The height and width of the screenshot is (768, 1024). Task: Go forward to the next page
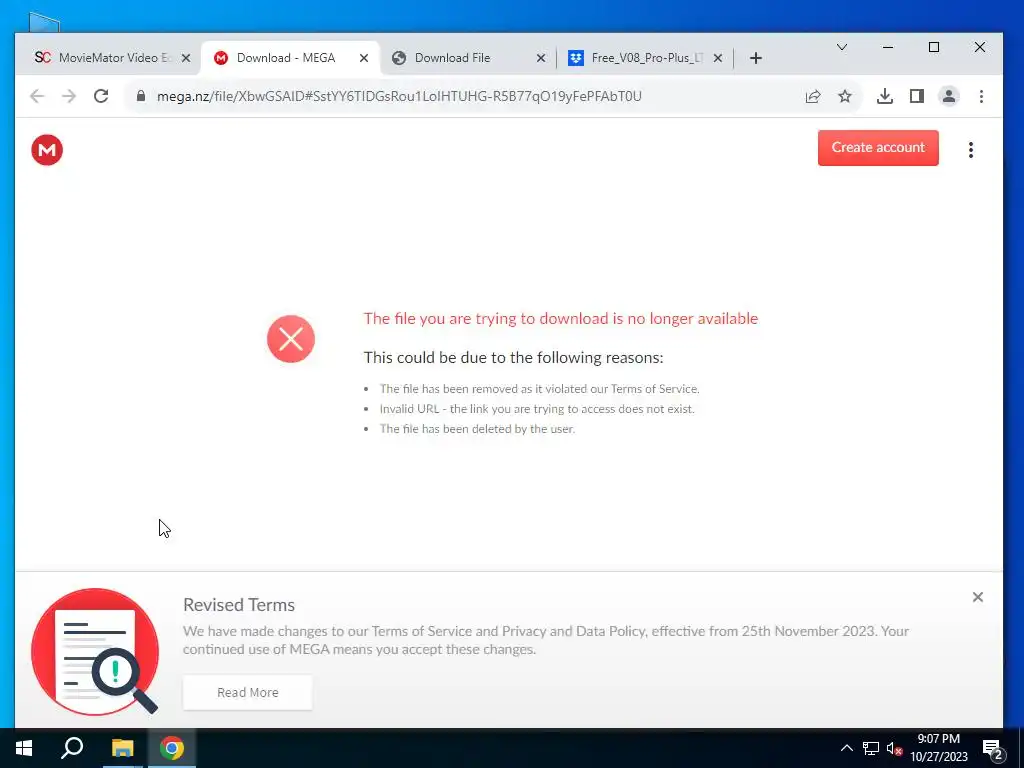[x=69, y=96]
